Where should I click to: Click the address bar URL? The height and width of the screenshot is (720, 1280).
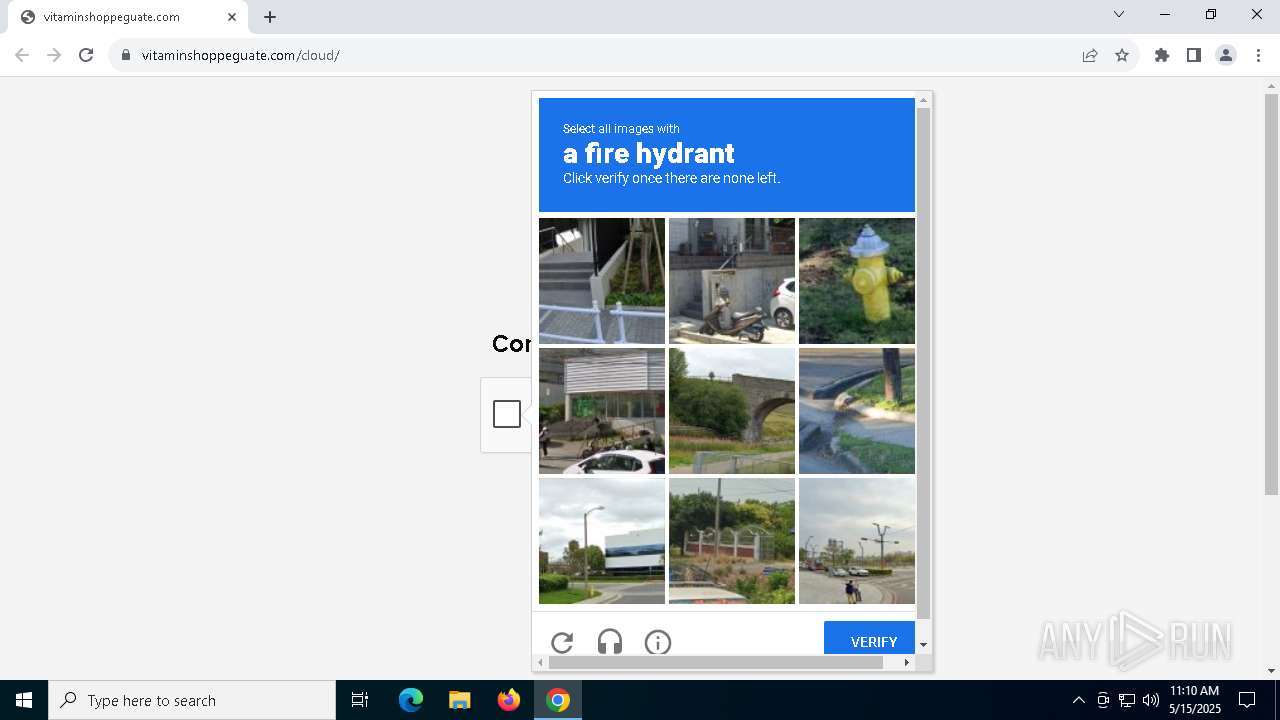[241, 55]
